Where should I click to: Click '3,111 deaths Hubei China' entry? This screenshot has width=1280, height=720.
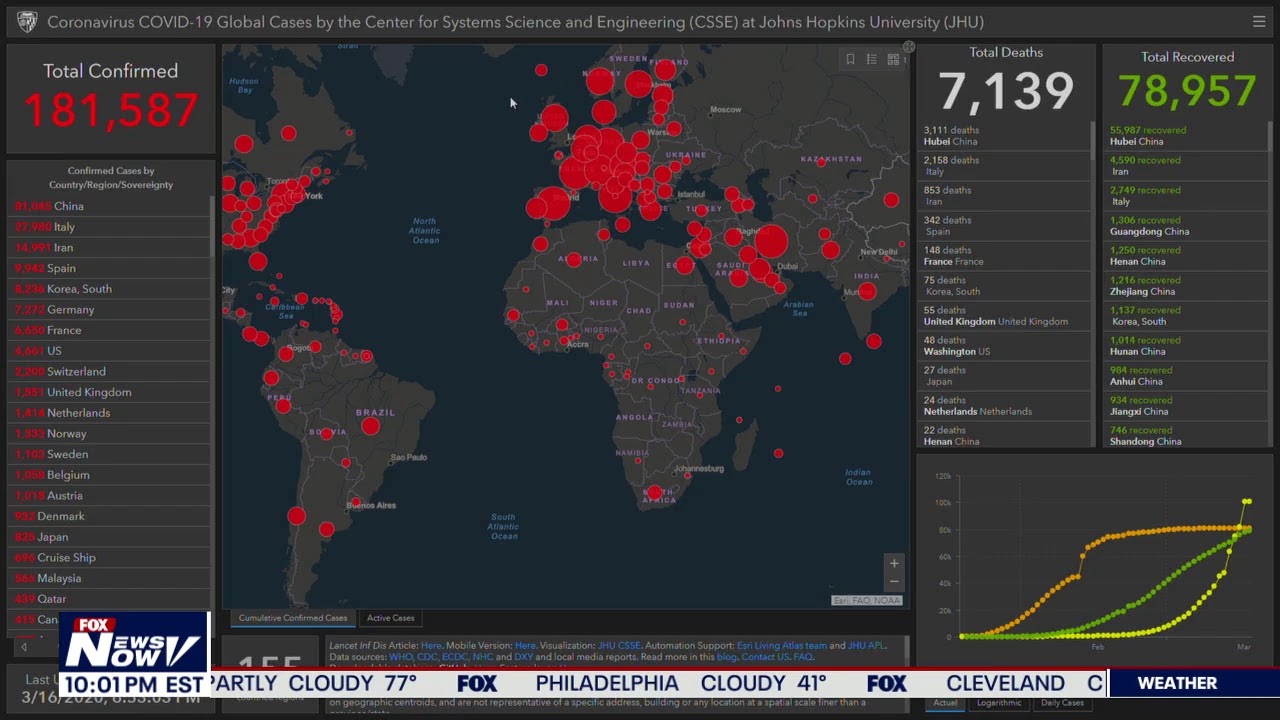(1004, 136)
